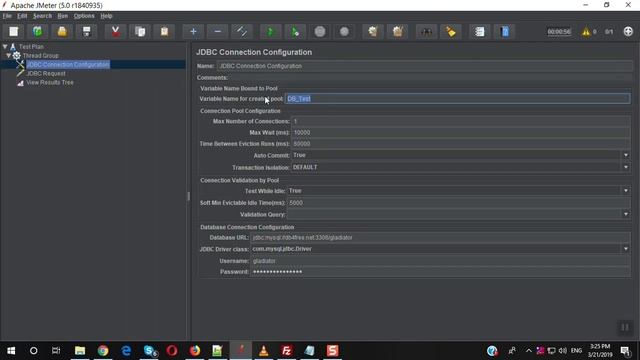Open the Search menu
The image size is (640, 360).
pyautogui.click(x=42, y=16)
